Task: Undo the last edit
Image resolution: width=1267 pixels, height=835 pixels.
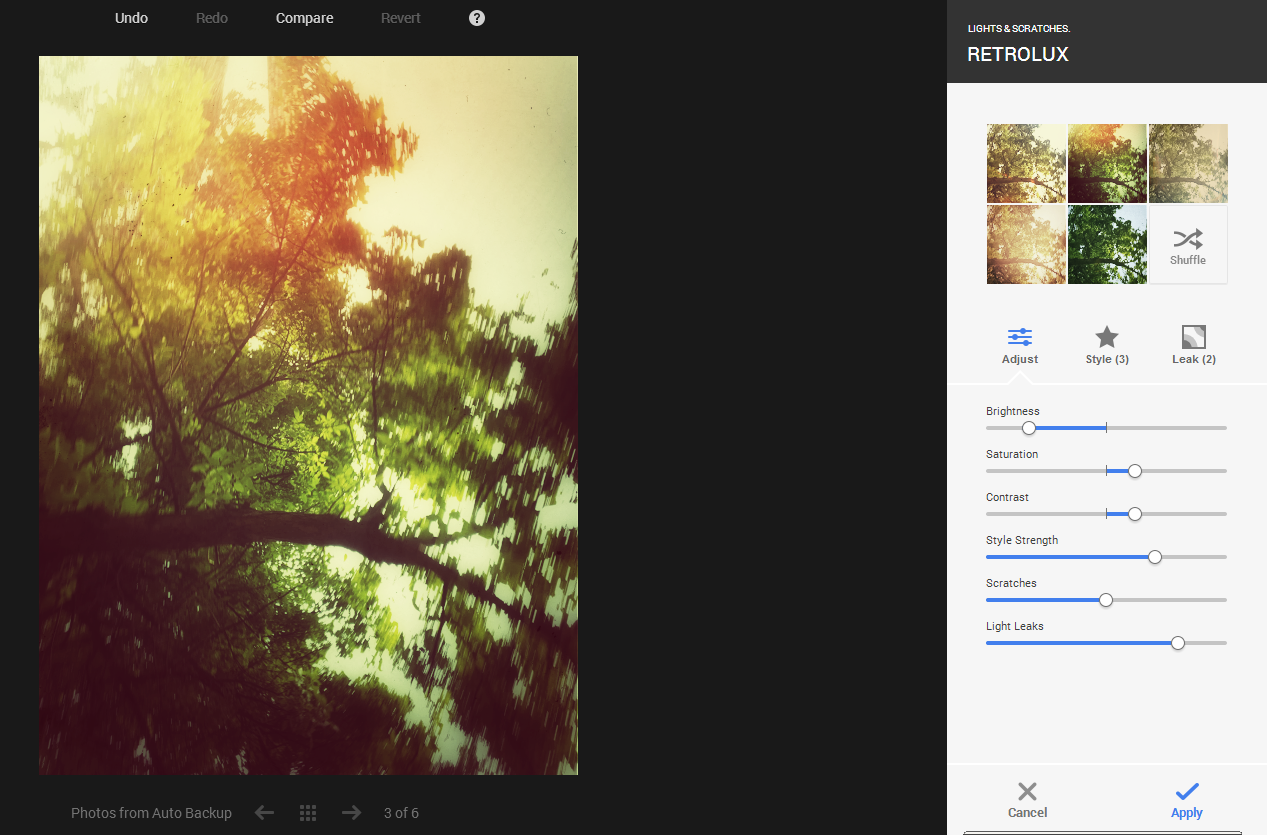Action: 131,18
